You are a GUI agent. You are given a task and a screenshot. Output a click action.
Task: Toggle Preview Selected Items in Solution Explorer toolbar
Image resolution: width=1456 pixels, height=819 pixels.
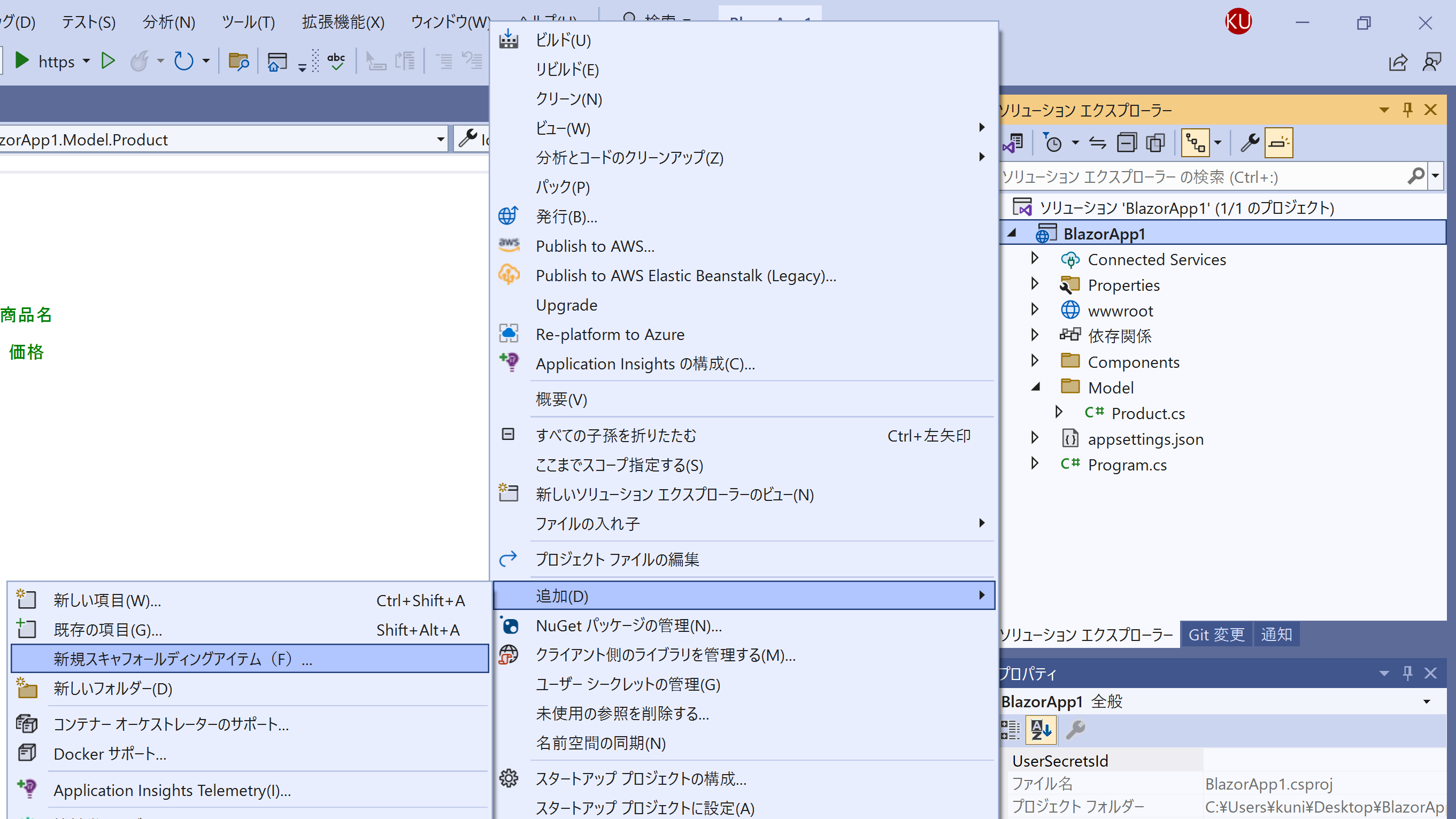tap(1278, 142)
